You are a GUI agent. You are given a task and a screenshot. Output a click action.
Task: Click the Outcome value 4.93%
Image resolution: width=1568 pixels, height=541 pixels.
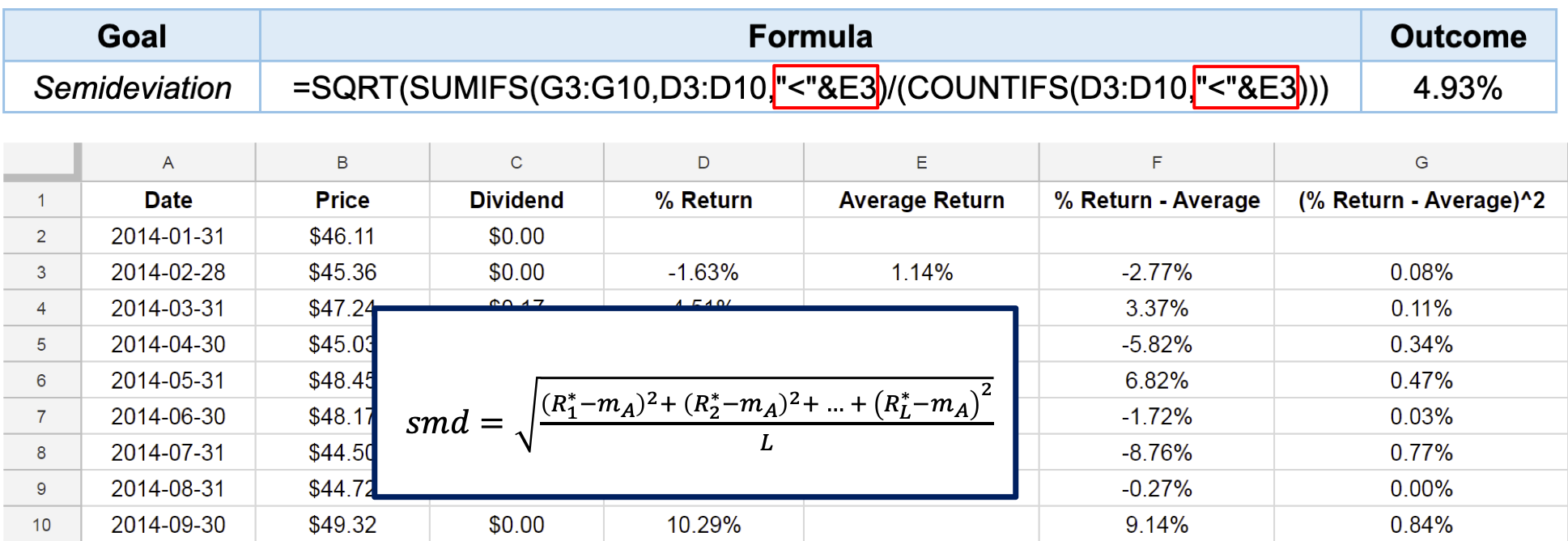click(x=1458, y=87)
